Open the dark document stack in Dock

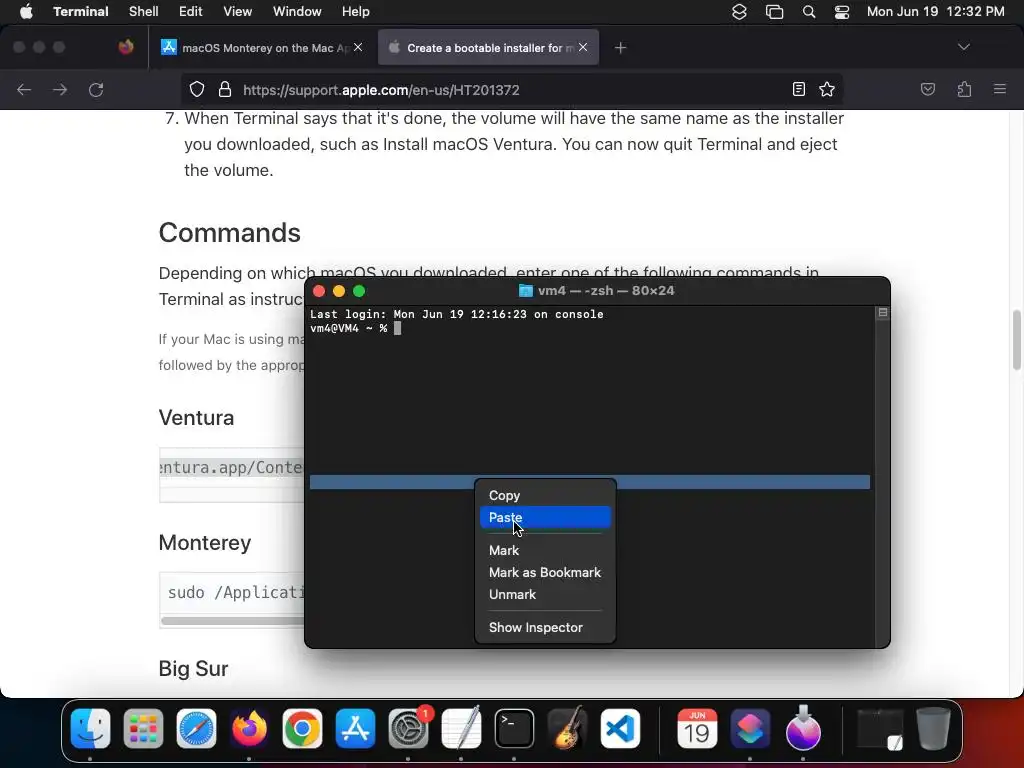point(880,729)
